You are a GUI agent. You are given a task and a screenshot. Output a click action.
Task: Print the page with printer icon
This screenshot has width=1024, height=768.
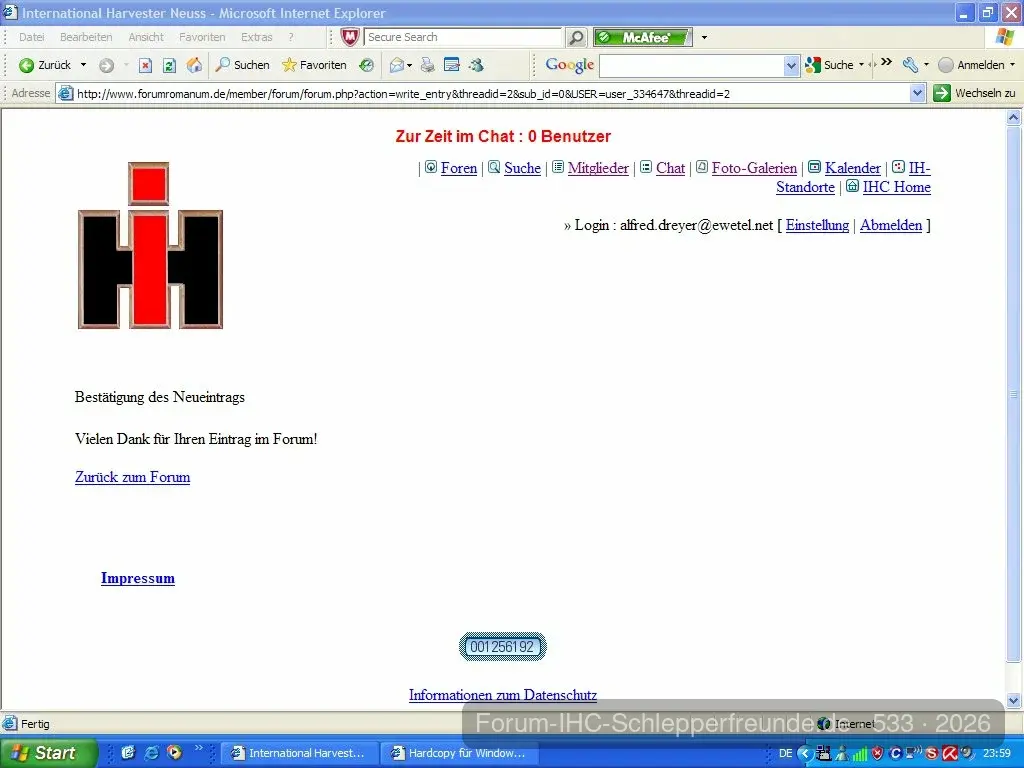[427, 65]
